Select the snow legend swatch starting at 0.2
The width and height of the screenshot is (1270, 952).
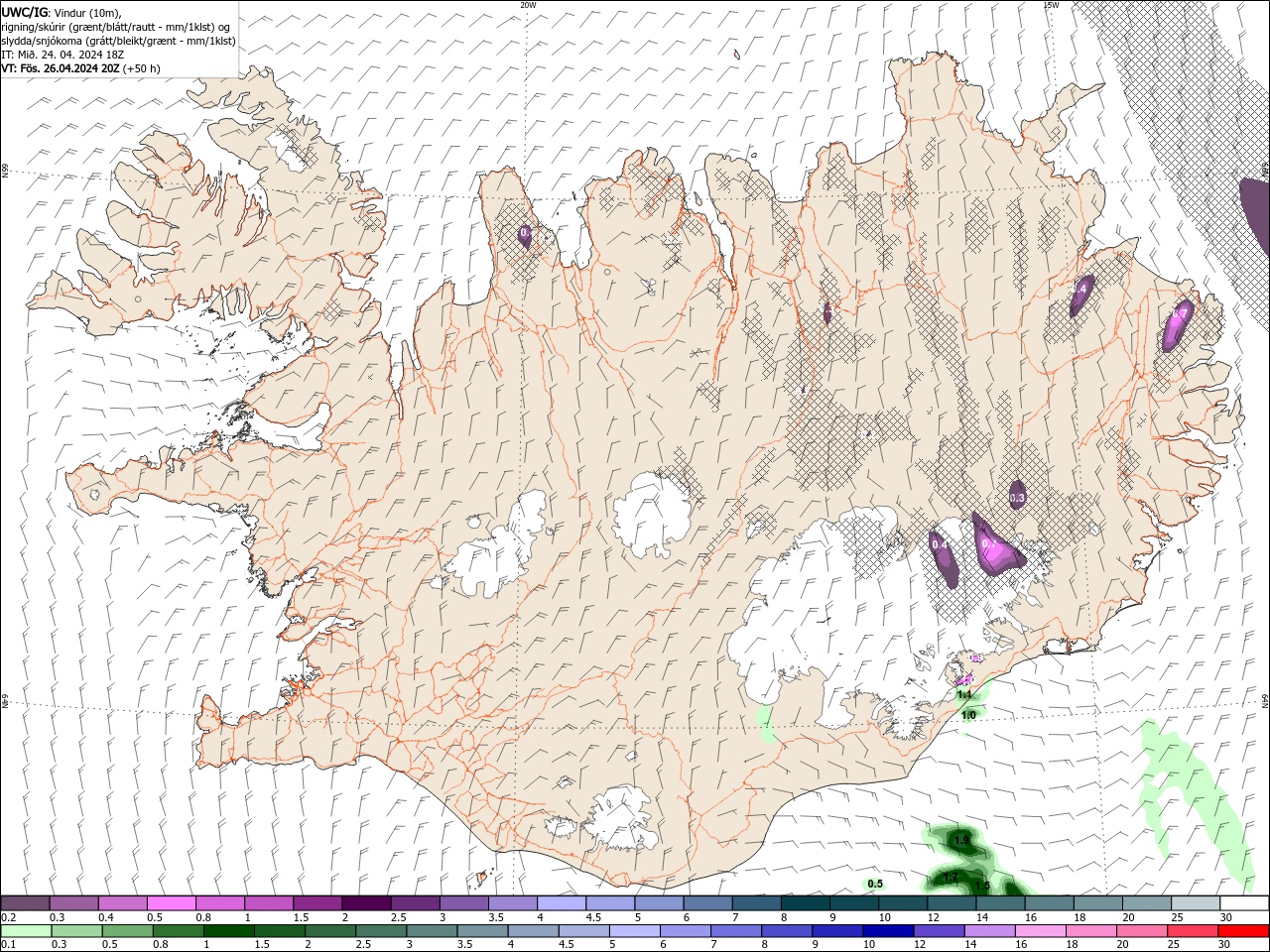(25, 902)
